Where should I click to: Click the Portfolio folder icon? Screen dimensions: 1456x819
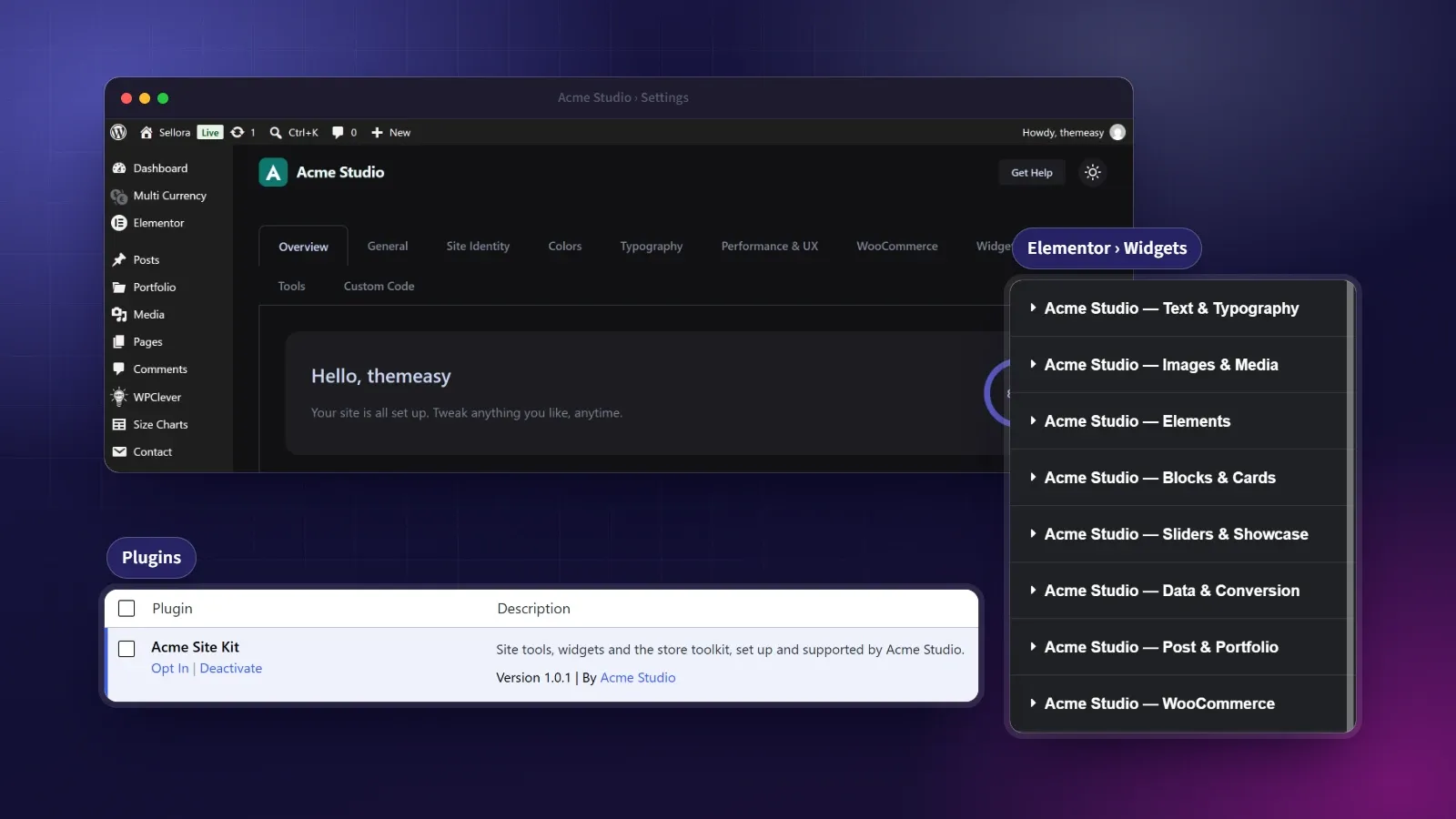(119, 287)
